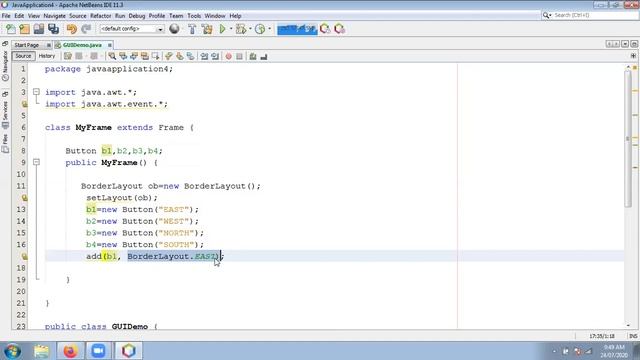Click the Undo arrow icon
Image resolution: width=640 pixels, height=360 pixels.
pos(71,29)
